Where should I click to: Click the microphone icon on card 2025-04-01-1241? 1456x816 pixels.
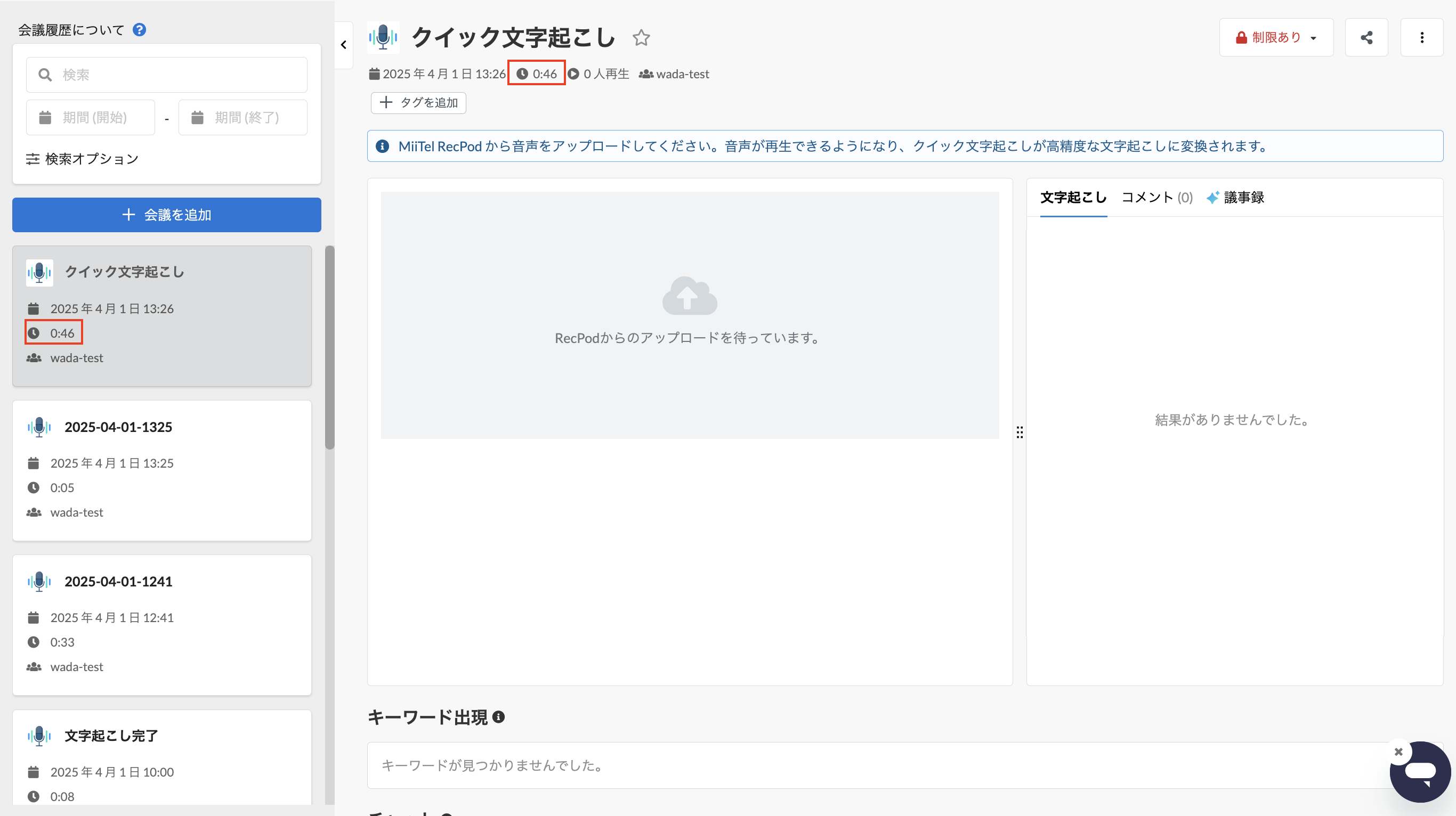coord(39,582)
